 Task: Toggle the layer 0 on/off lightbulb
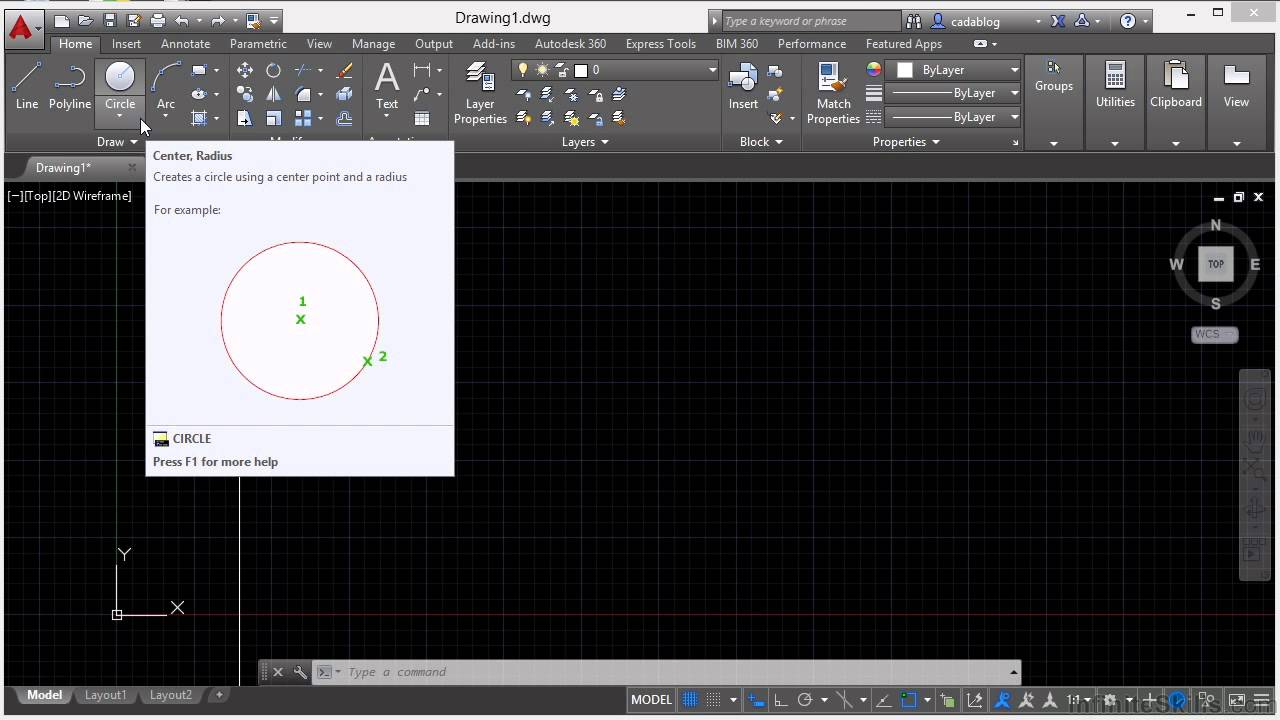coord(522,70)
